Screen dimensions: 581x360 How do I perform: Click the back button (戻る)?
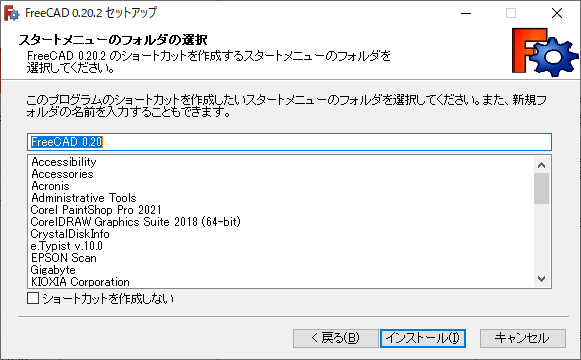coord(335,338)
